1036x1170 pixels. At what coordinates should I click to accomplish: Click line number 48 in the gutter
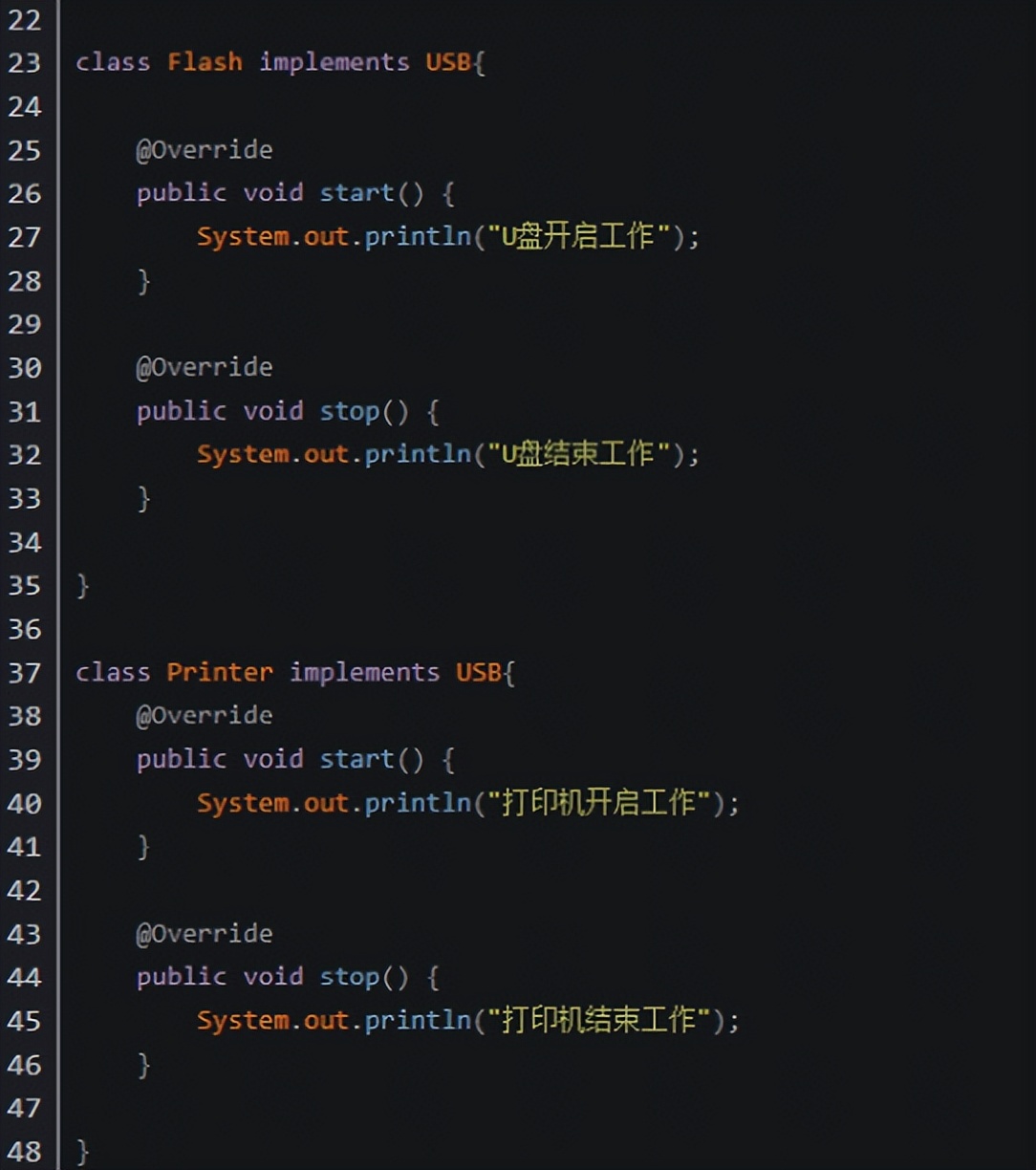(x=25, y=1152)
